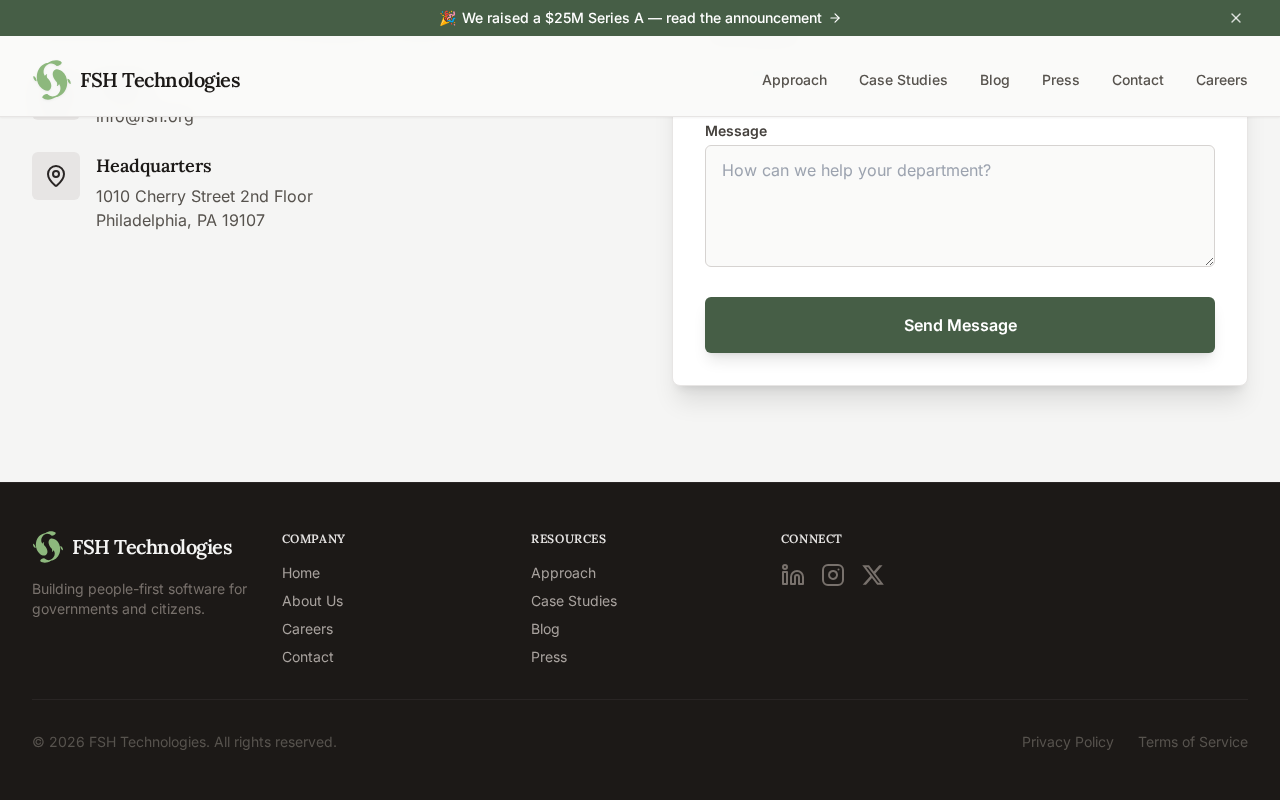Screen dimensions: 1280x800
Task: Click the FSH Technologies logo in header
Action: tap(136, 80)
